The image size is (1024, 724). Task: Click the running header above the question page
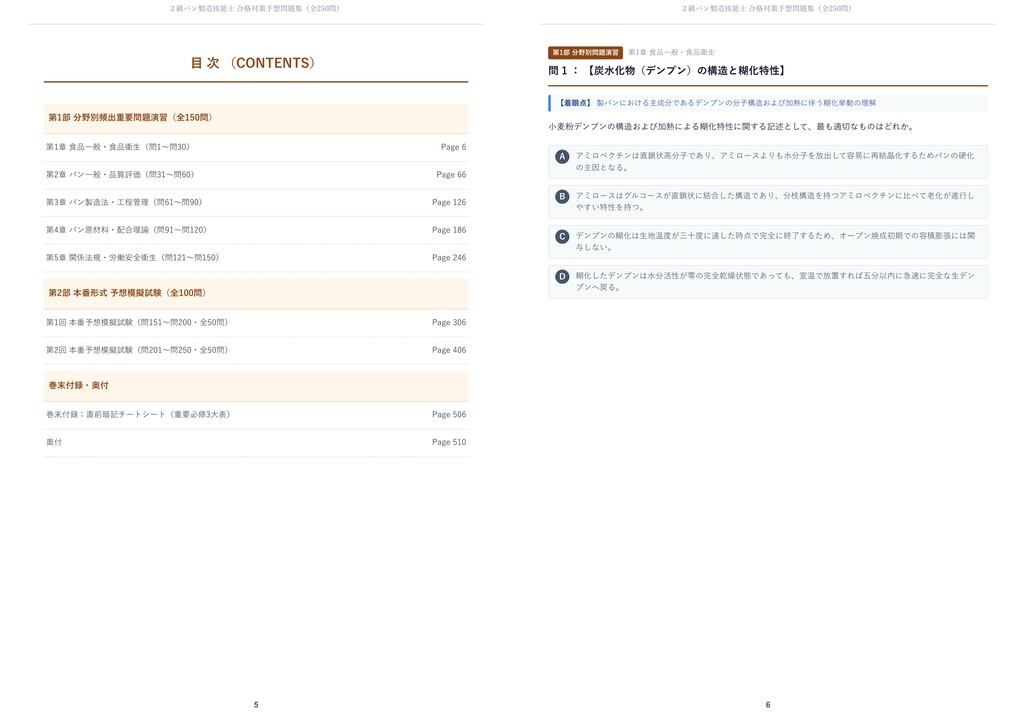point(767,8)
